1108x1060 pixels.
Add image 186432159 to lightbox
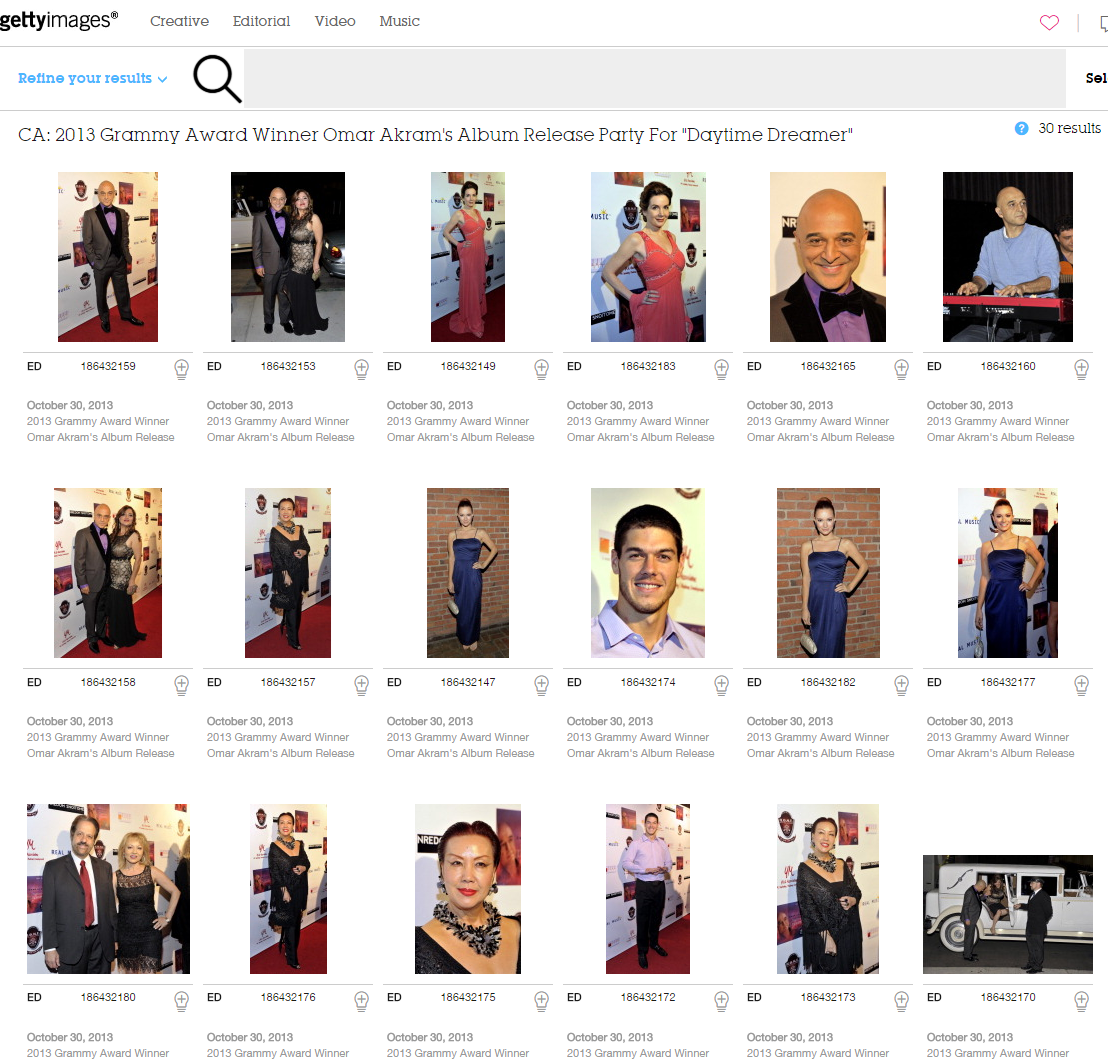(x=181, y=368)
